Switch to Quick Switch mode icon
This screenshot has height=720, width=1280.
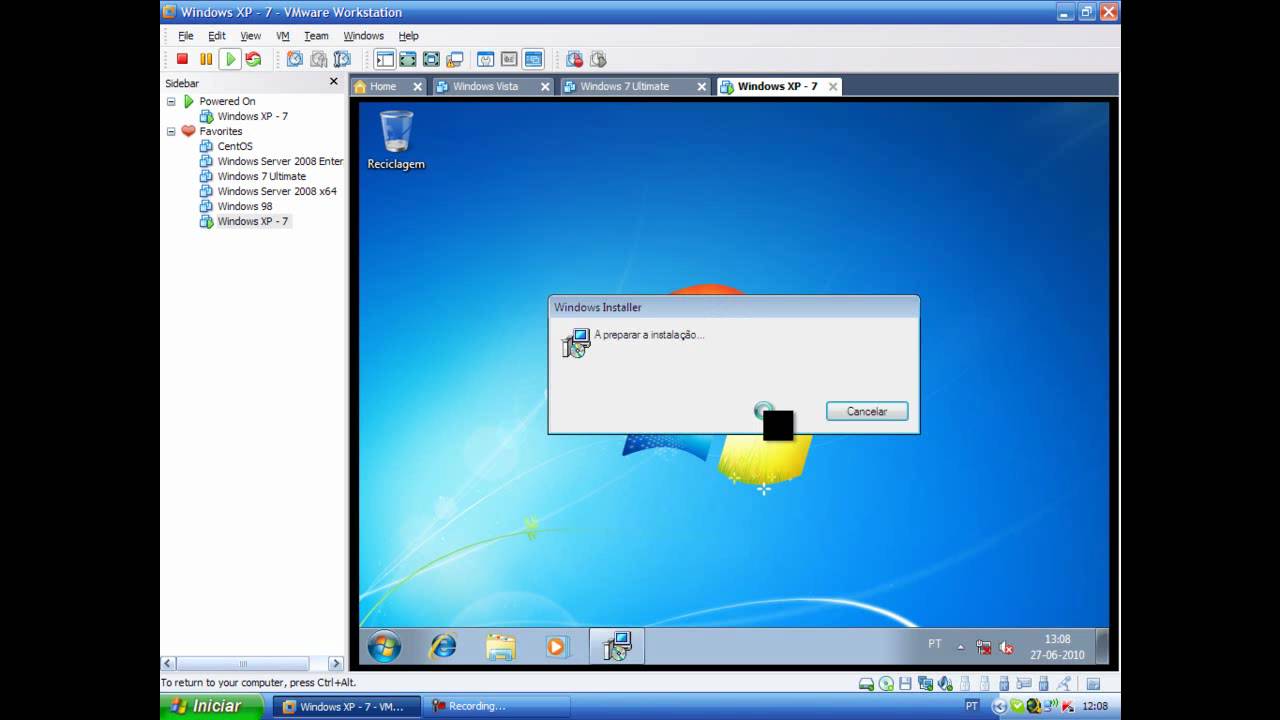[408, 59]
